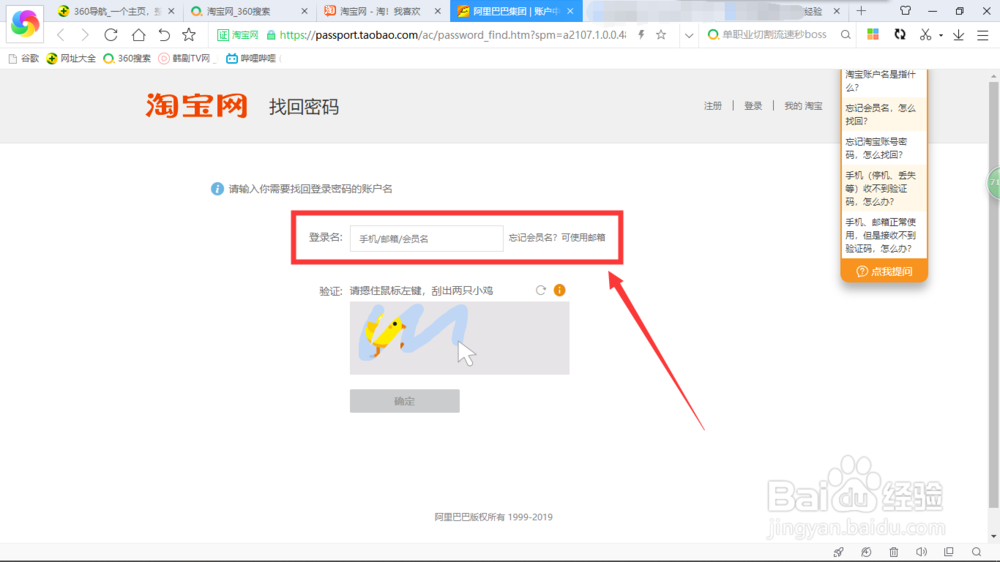This screenshot has height=562, width=1000.
Task: Bookmark page with address bar star
Action: tap(661, 35)
